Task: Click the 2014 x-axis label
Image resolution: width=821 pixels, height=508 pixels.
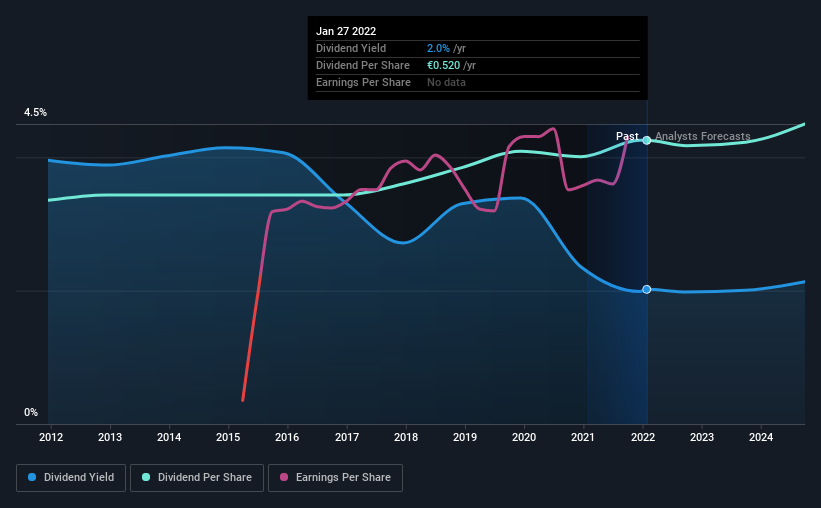Action: coord(169,437)
